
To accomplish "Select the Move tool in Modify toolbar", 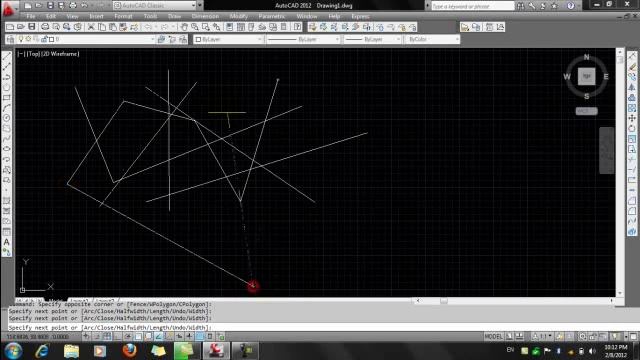I will (632, 118).
